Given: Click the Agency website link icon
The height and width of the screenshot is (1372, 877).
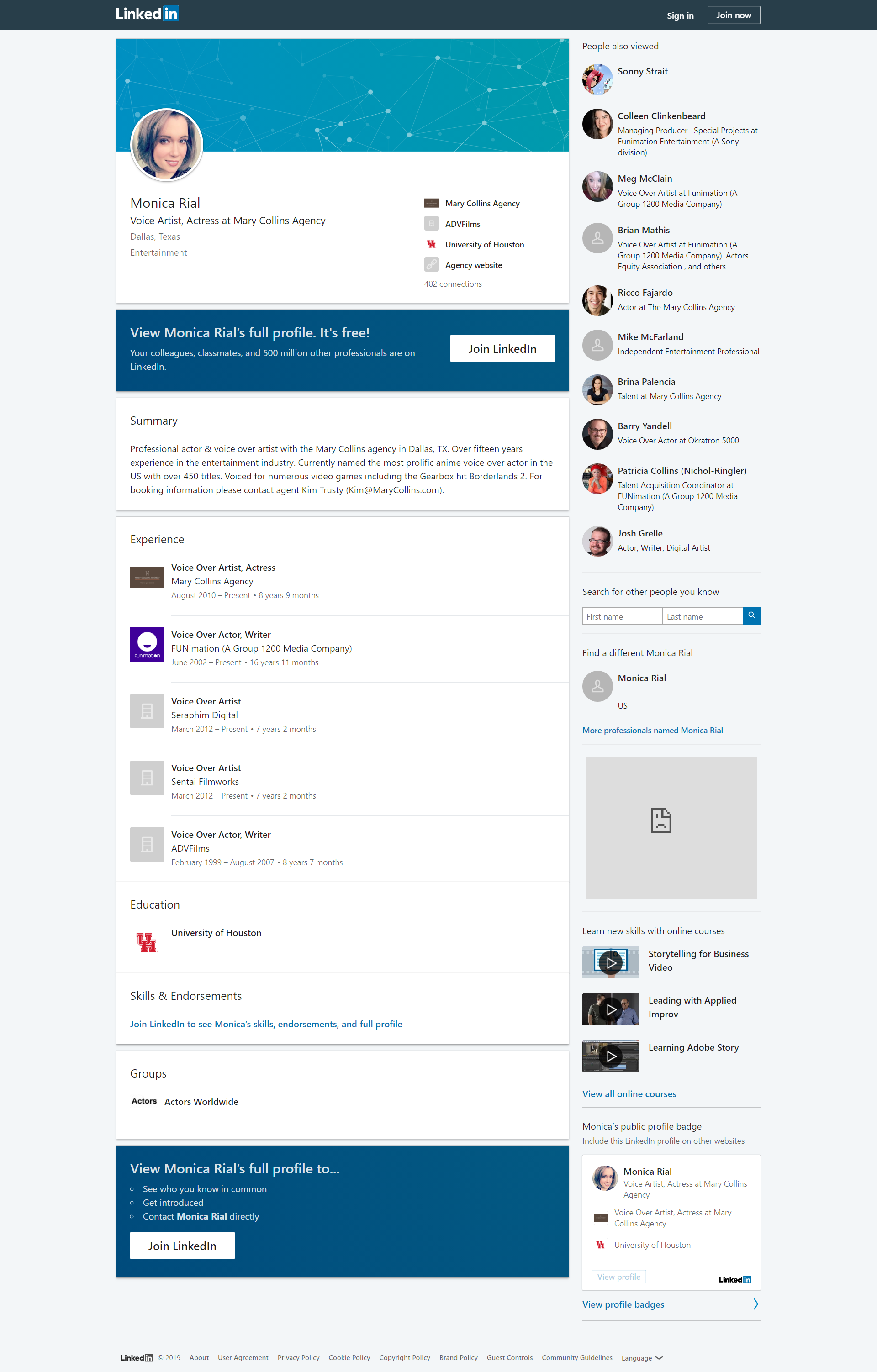Looking at the screenshot, I should tap(431, 265).
